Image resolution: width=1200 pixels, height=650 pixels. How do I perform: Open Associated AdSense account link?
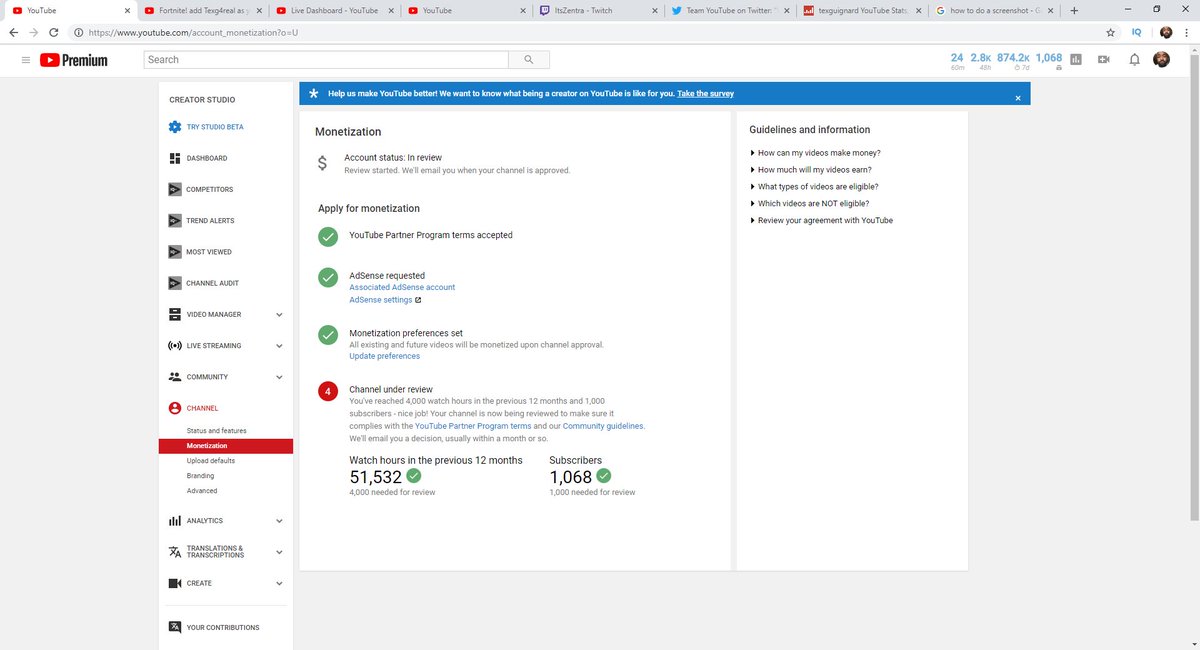402,287
